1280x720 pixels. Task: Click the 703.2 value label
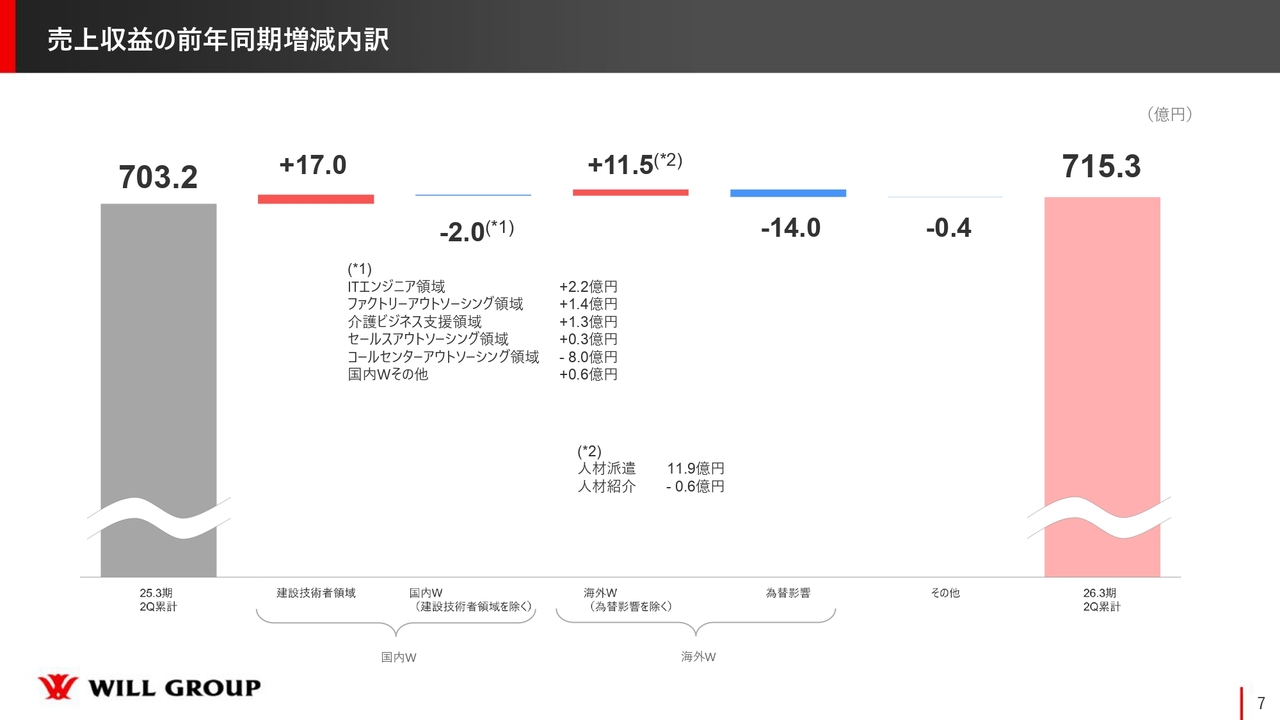coord(158,177)
